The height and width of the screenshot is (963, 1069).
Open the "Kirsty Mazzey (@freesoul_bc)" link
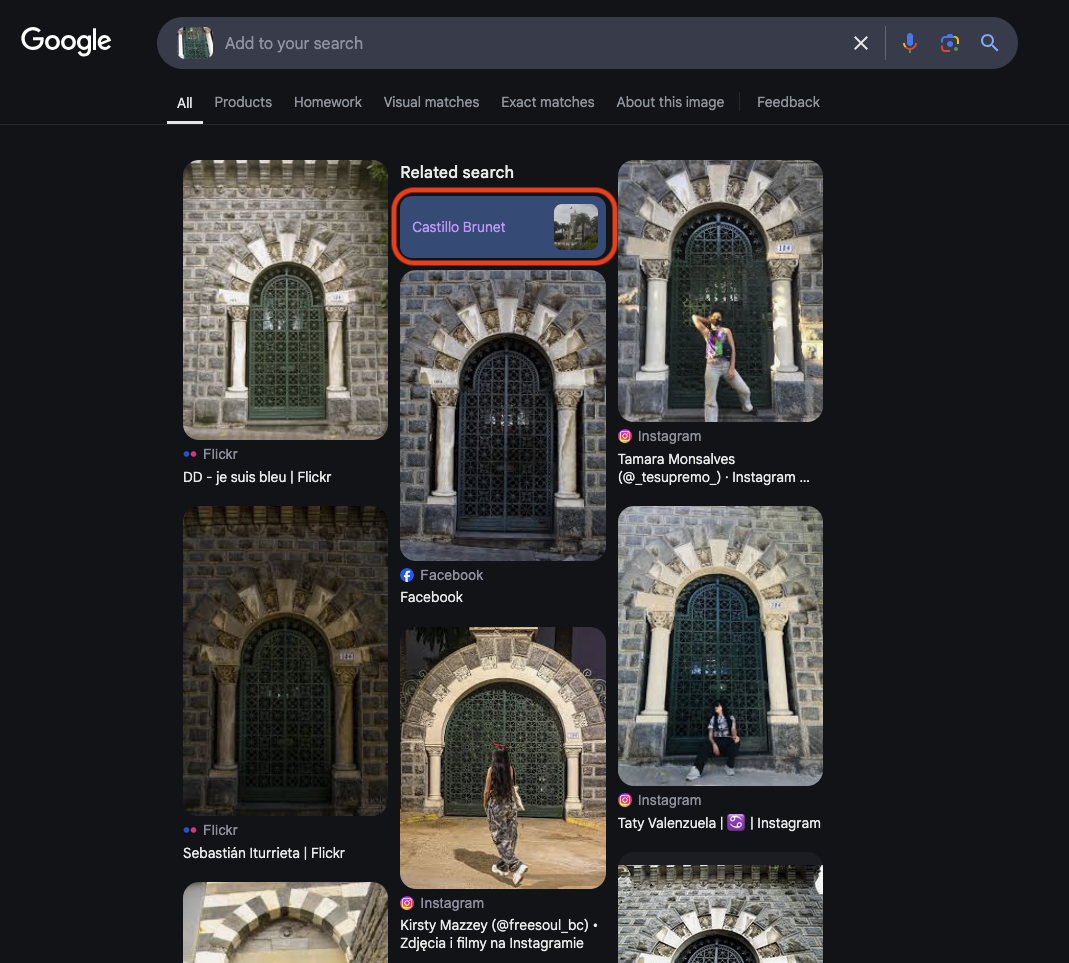(498, 934)
